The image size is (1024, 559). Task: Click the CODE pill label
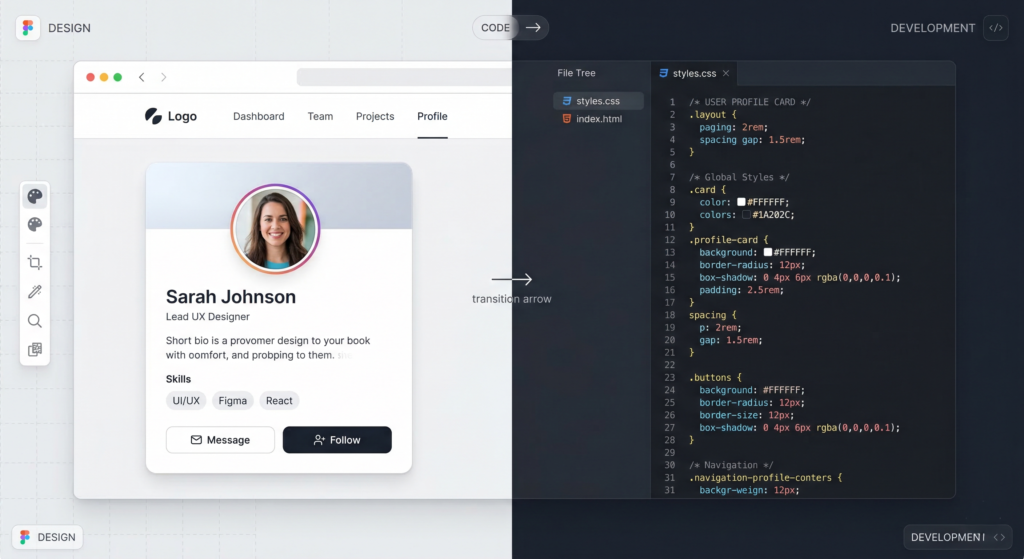tap(495, 28)
